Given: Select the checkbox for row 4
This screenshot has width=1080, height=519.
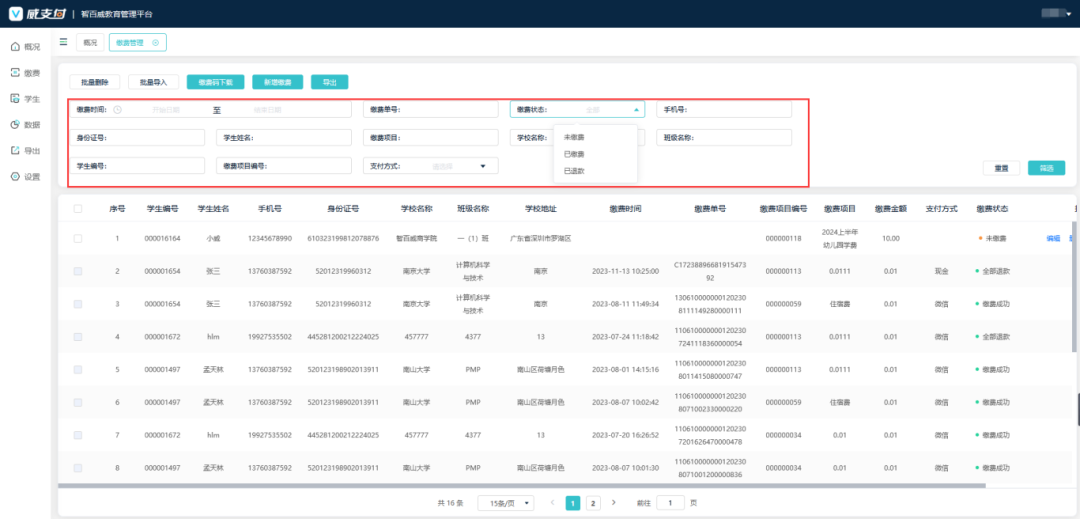Looking at the screenshot, I should point(78,337).
